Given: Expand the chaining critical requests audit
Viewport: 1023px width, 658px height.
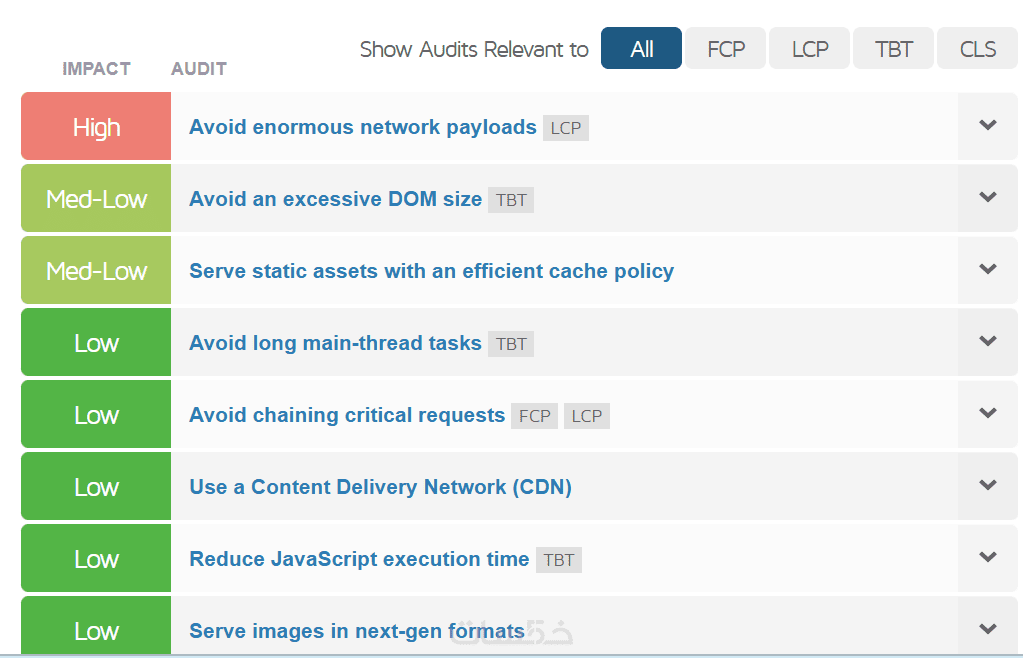Looking at the screenshot, I should point(988,414).
